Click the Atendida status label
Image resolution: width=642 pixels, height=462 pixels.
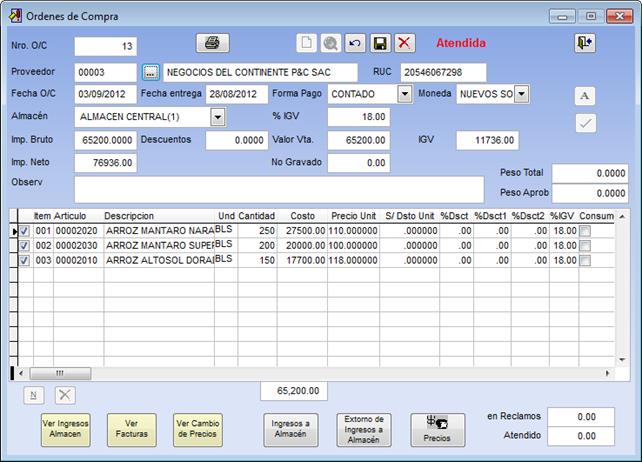tap(461, 43)
